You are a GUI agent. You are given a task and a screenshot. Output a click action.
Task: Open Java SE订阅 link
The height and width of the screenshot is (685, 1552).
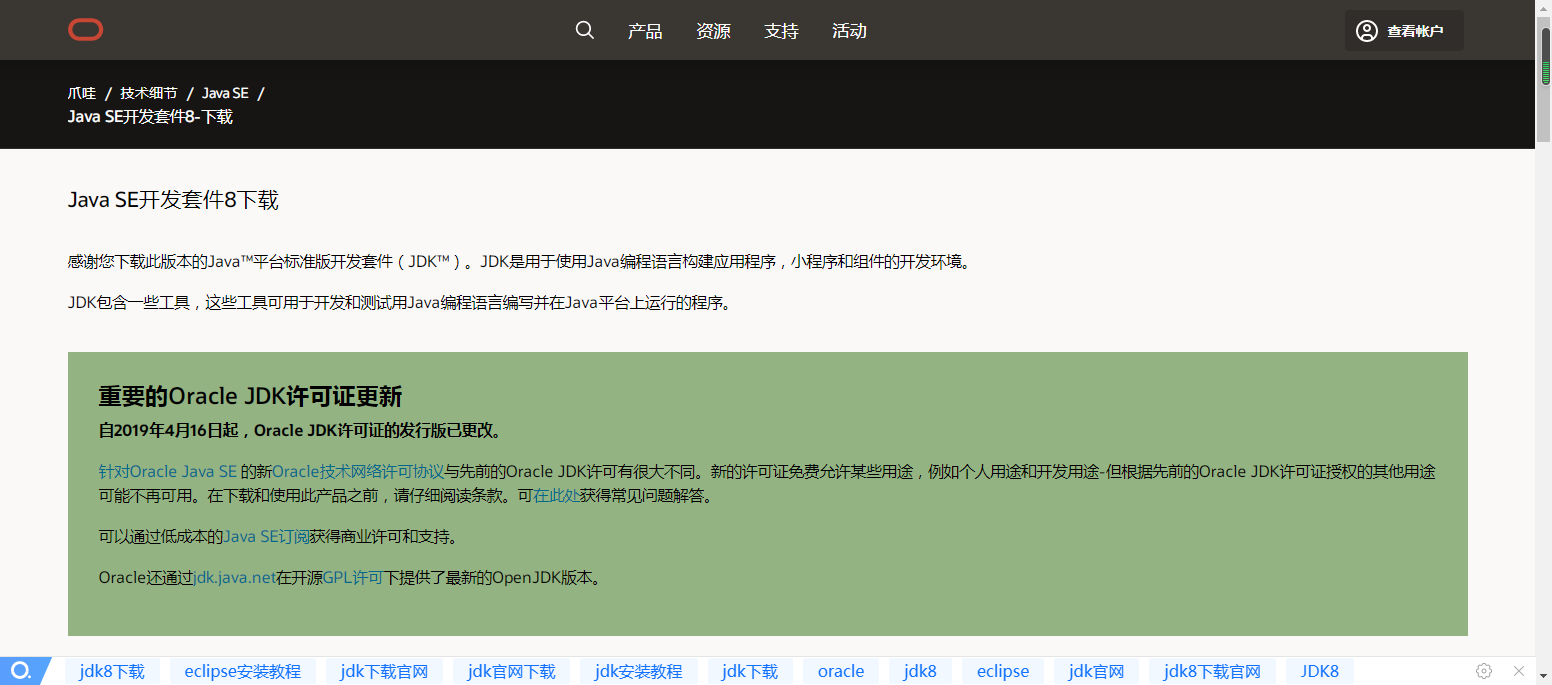tap(265, 536)
